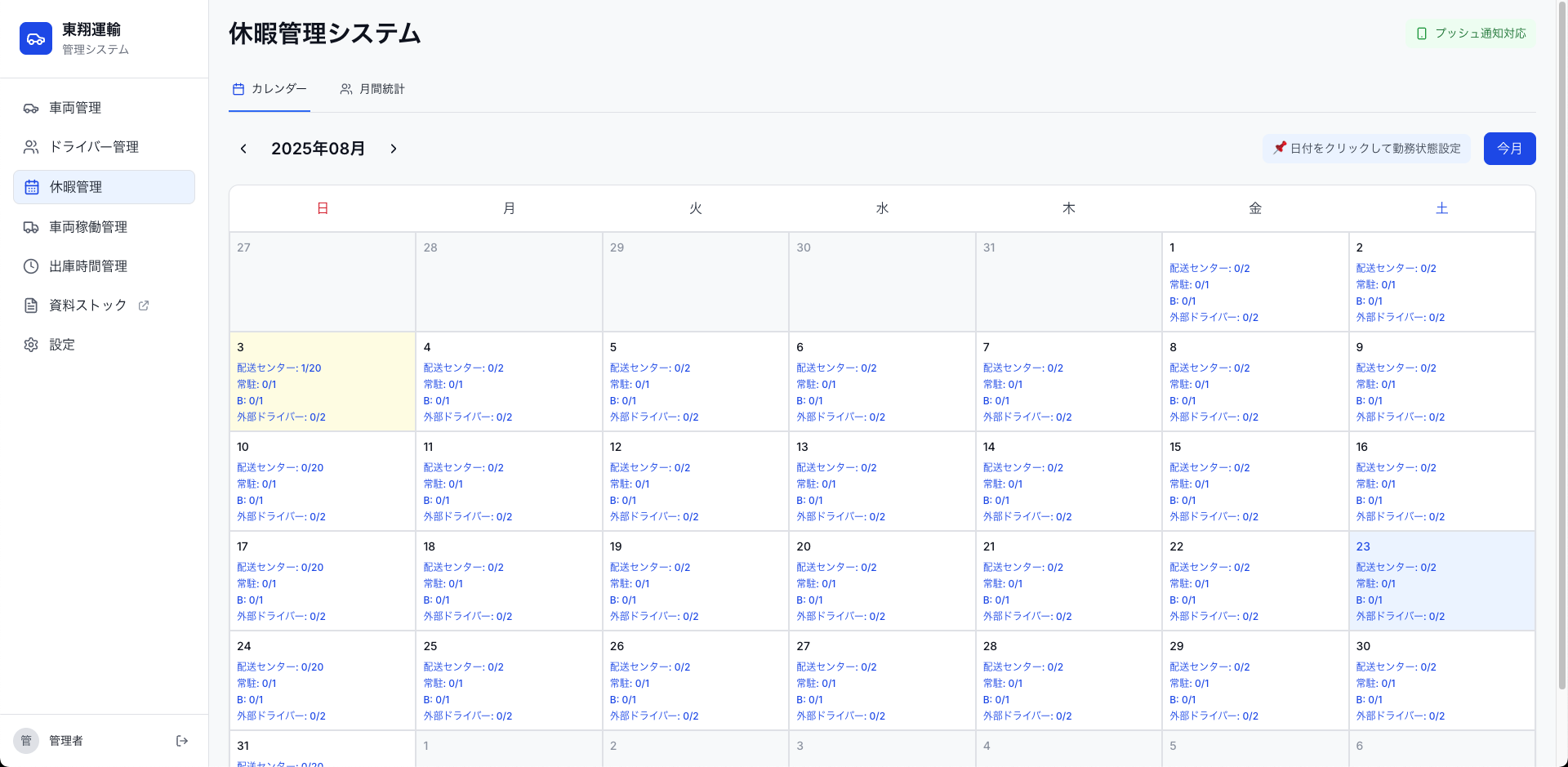The height and width of the screenshot is (767, 1568).
Task: Click the grayed July 31 cell
Action: [x=1068, y=282]
